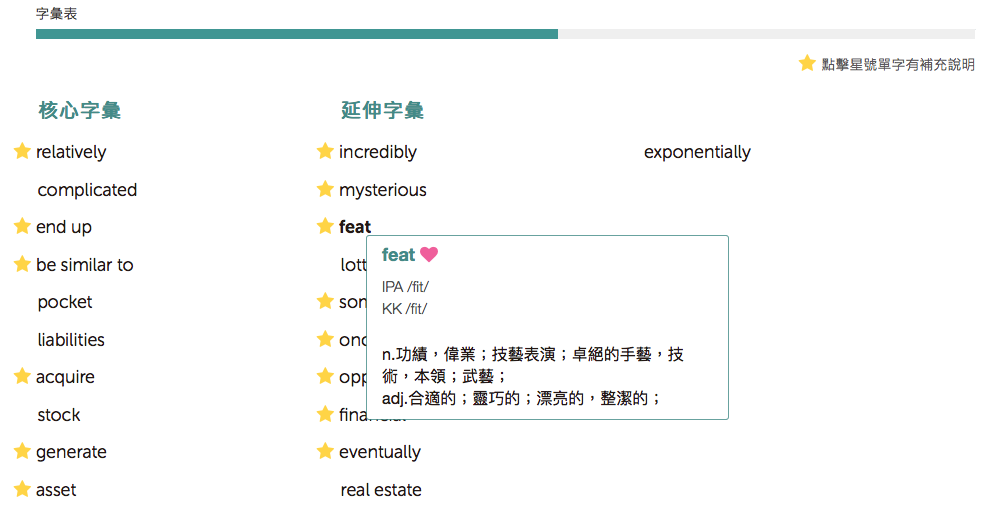Screen dimensions: 988x514
Task: Click the teal progress bar
Action: tap(297, 34)
